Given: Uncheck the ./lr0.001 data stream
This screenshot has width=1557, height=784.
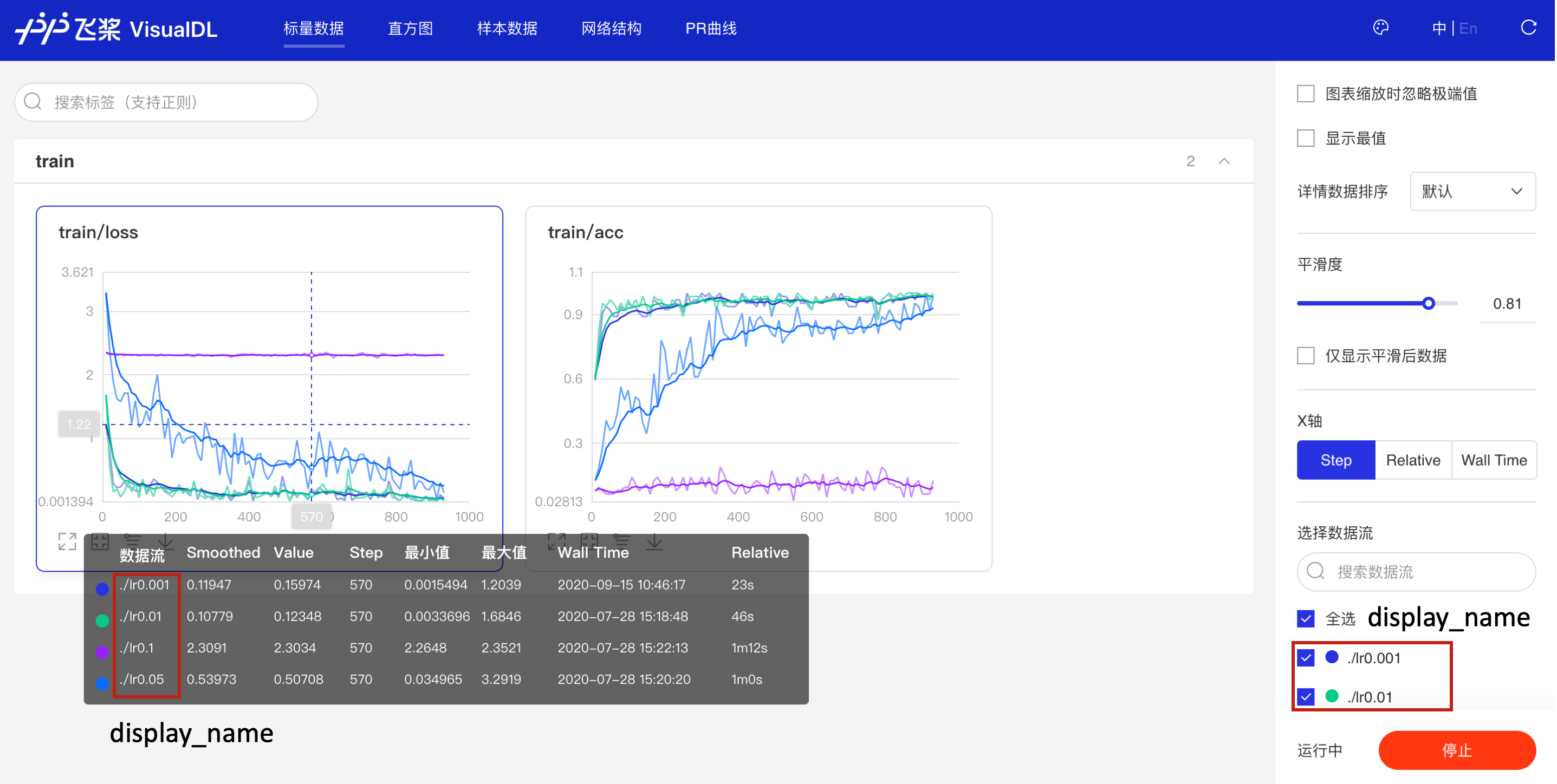Looking at the screenshot, I should 1306,657.
